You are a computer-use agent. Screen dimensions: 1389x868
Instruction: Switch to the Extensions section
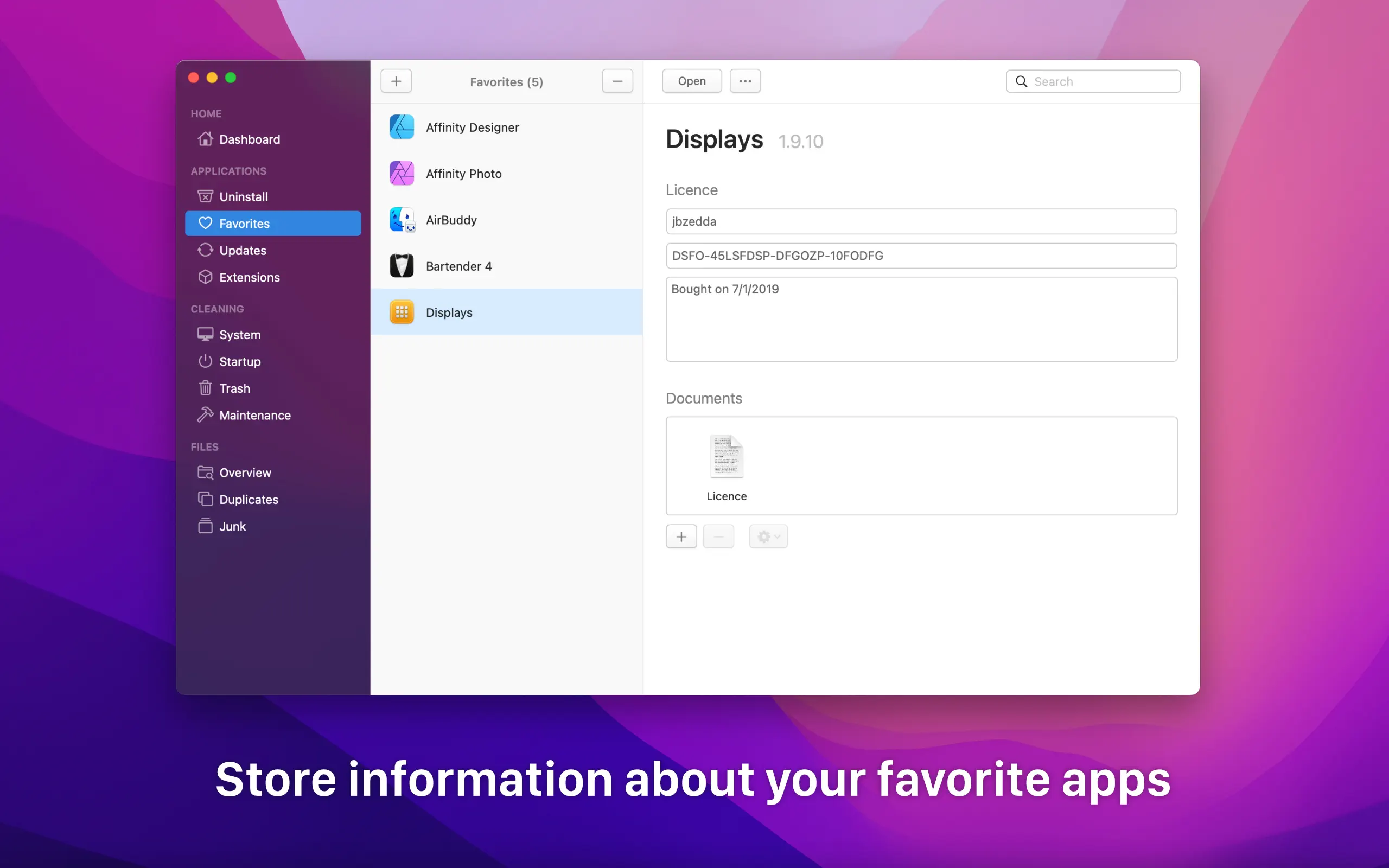249,277
